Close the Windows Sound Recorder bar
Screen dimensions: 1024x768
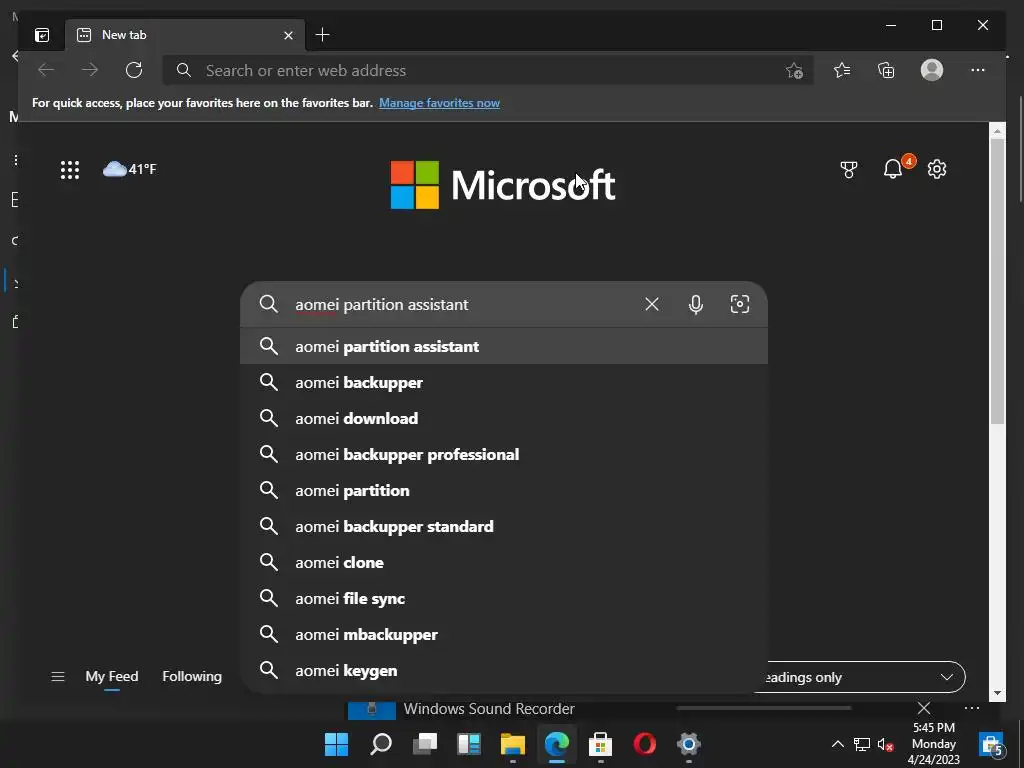point(923,708)
